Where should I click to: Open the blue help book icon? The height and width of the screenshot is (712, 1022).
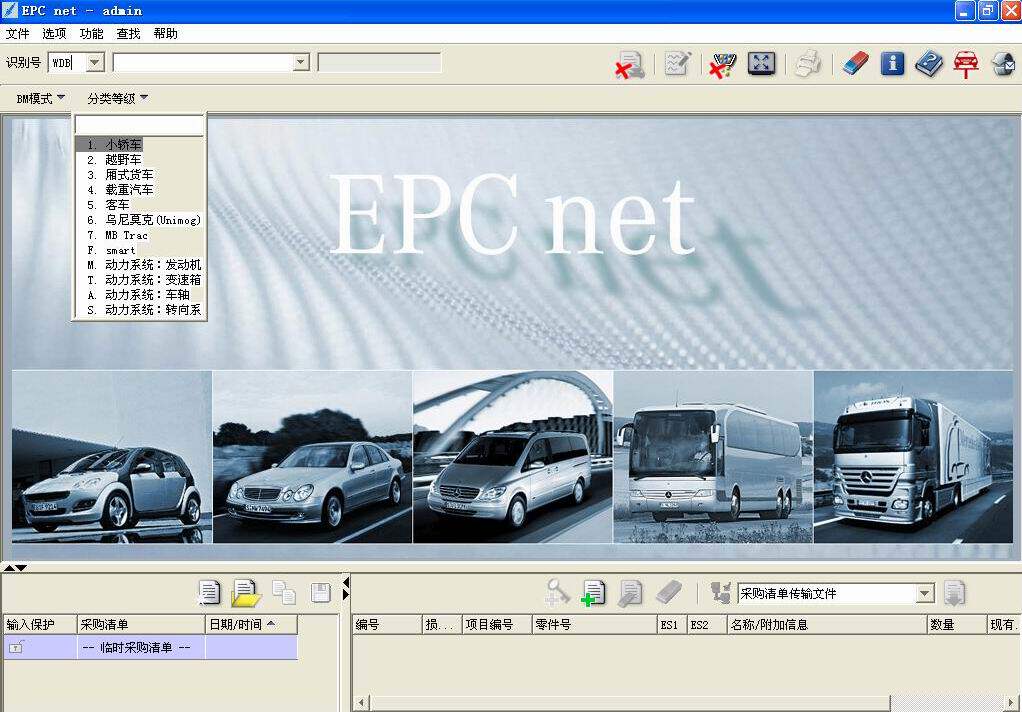pos(929,63)
